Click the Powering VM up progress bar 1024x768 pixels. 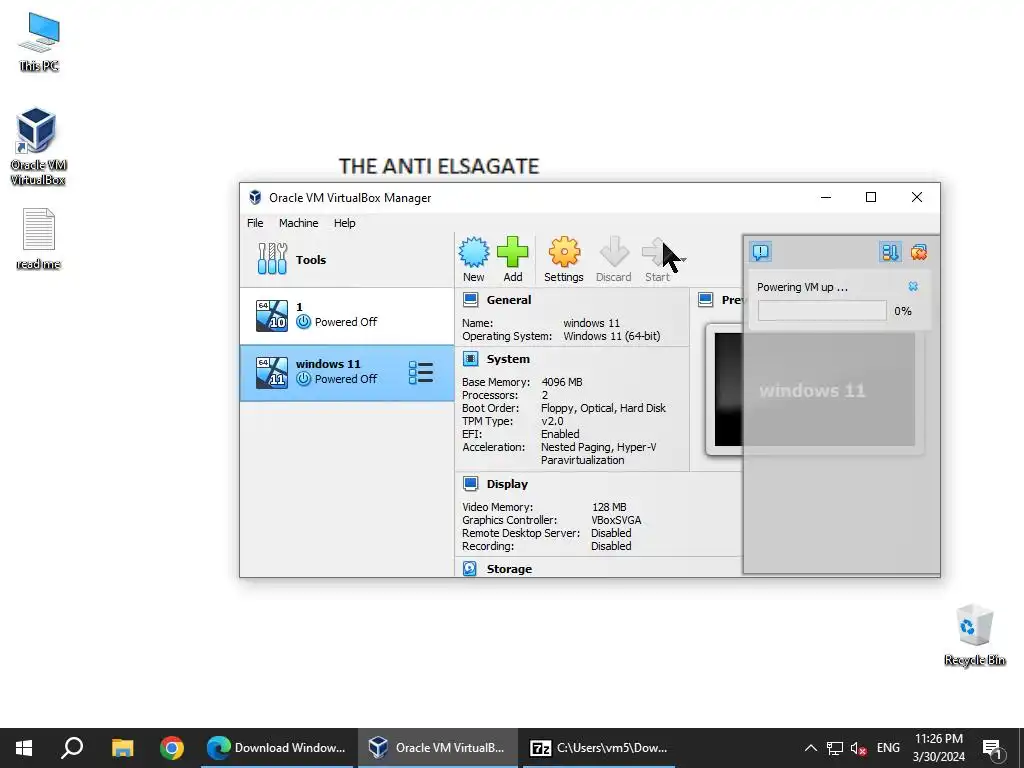(822, 311)
